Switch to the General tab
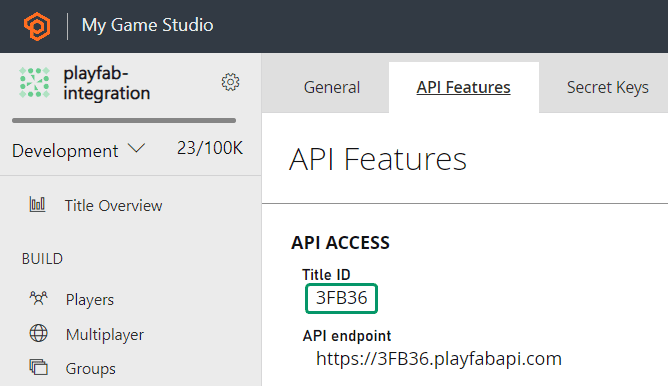Image resolution: width=668 pixels, height=386 pixels. (332, 87)
